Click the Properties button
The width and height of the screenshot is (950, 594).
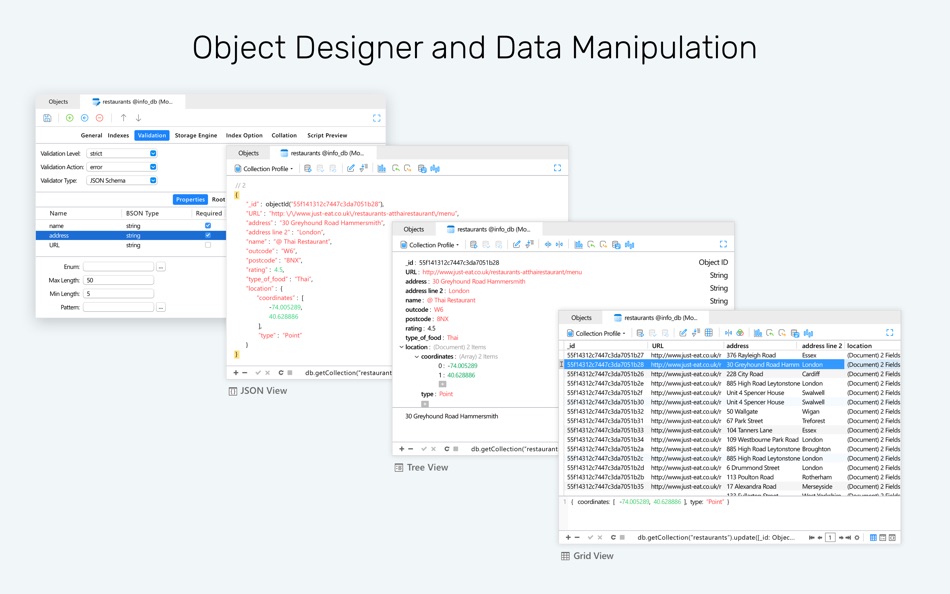click(190, 199)
